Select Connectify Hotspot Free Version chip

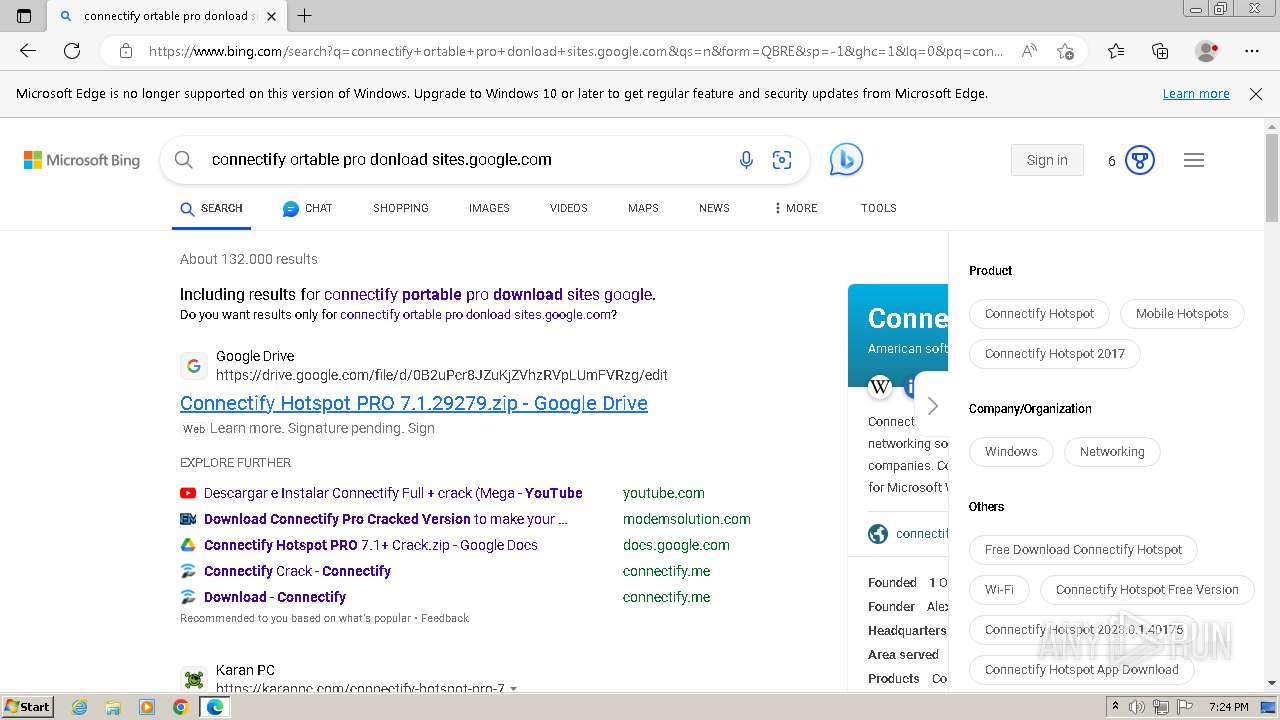(1147, 590)
